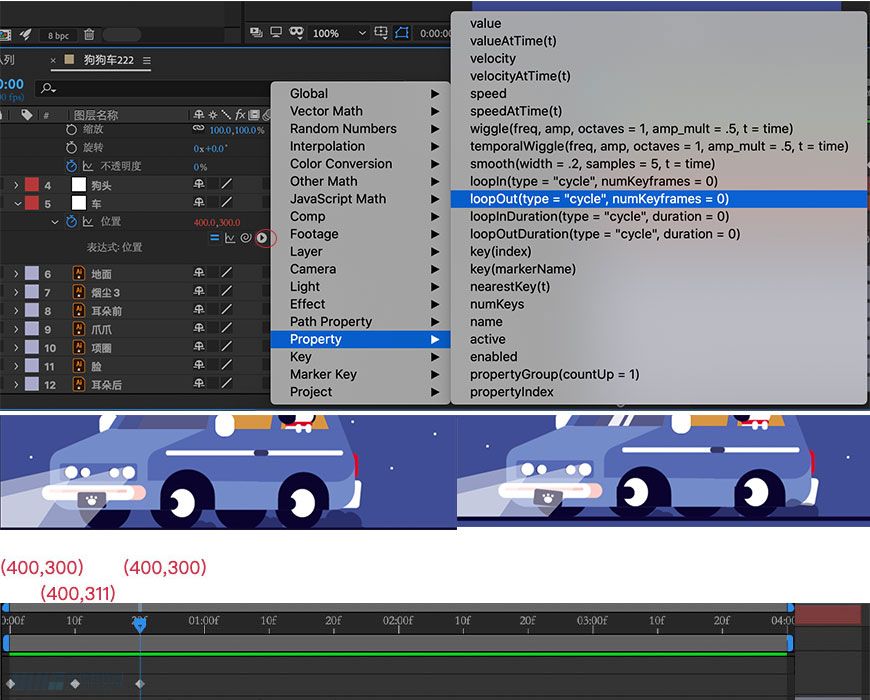The image size is (870, 700).
Task: Click current time indicator playhead
Action: click(x=140, y=625)
